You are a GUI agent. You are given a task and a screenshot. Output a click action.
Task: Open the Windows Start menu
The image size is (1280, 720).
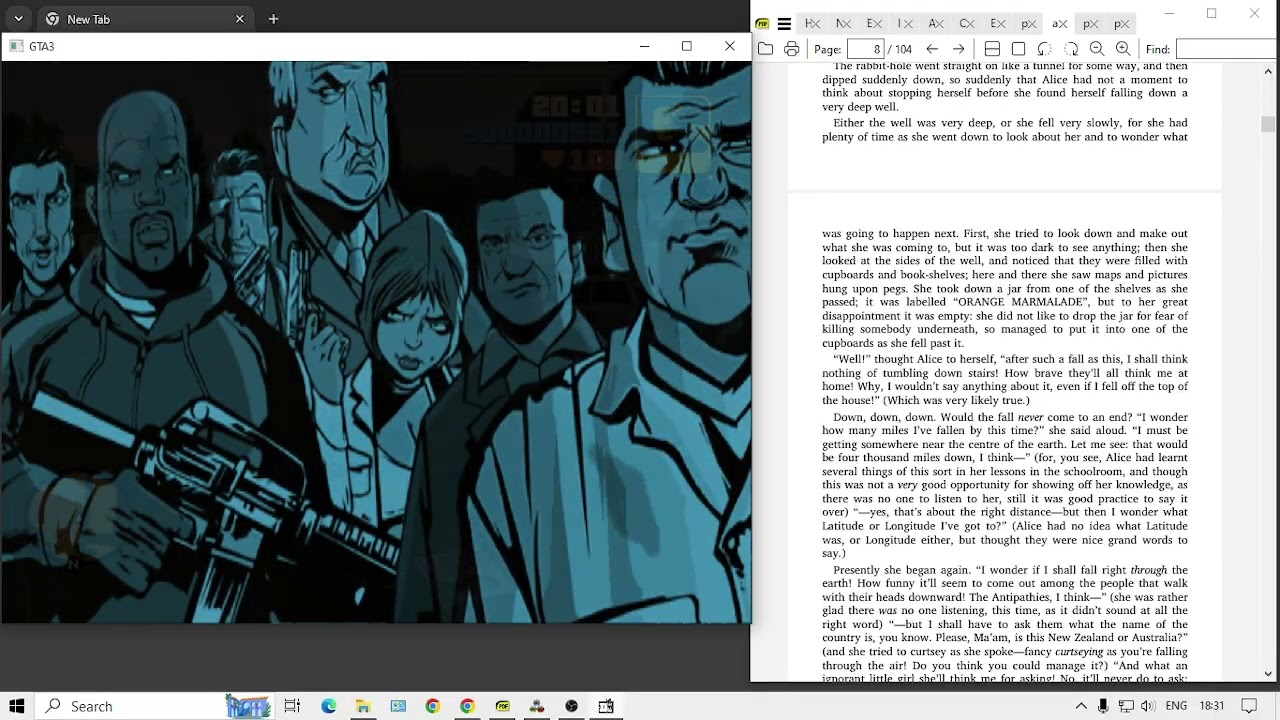point(17,706)
